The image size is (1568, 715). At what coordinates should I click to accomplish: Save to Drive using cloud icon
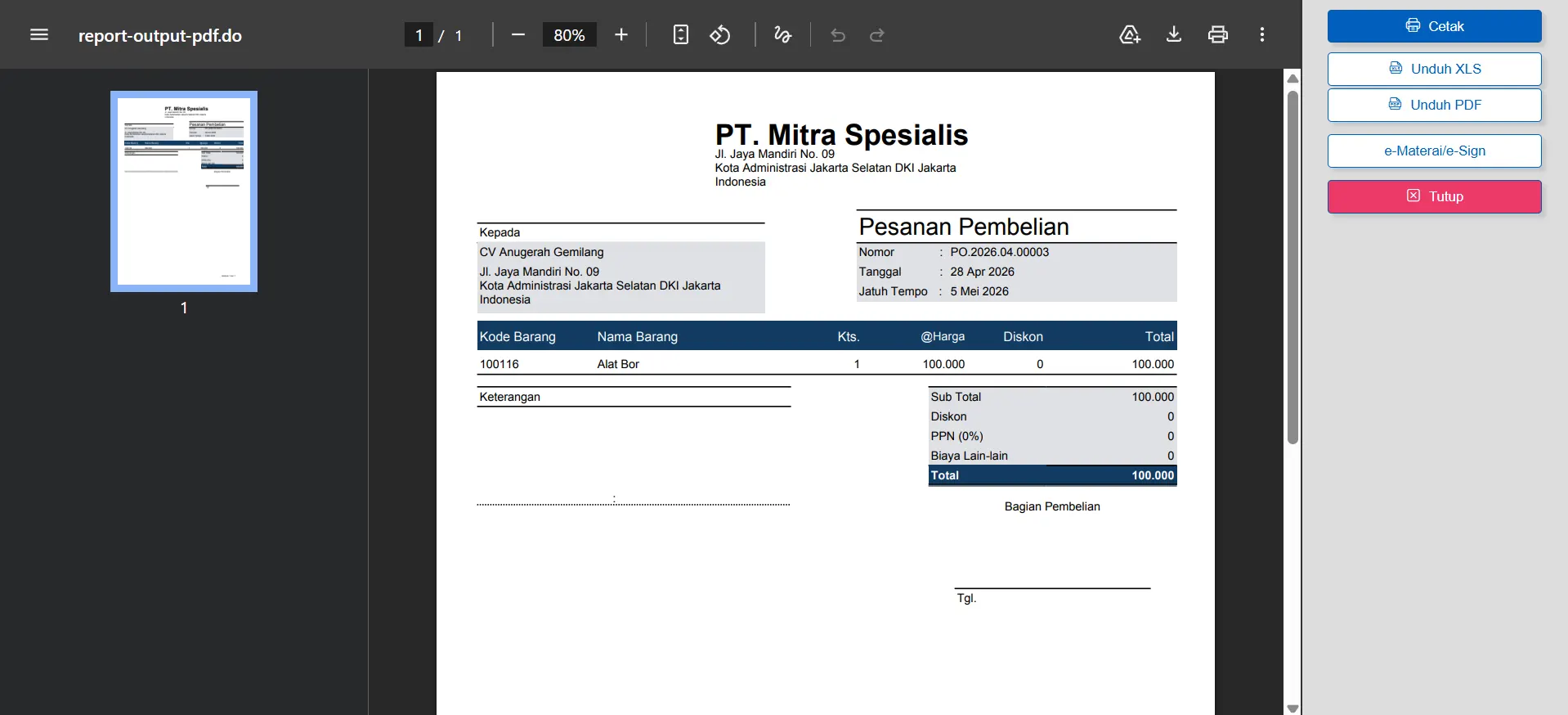[1130, 34]
